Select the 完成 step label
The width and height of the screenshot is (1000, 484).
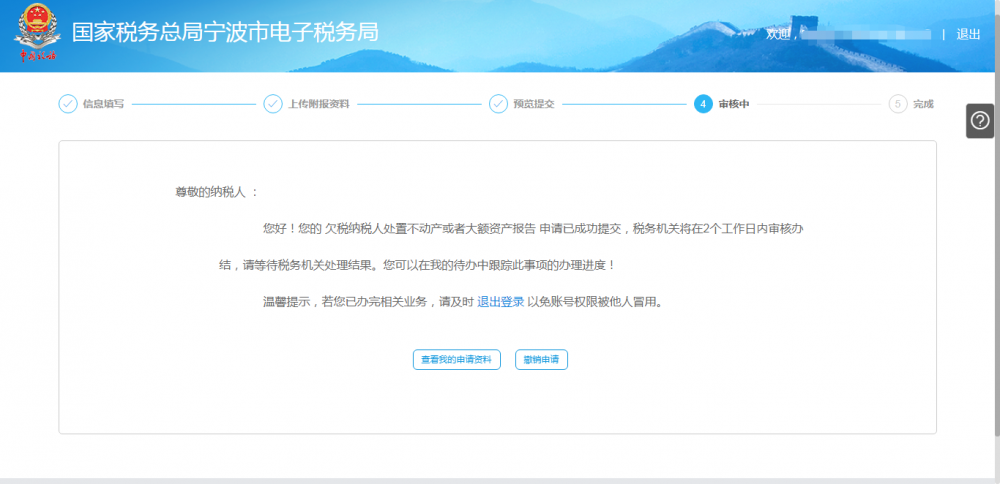[923, 104]
